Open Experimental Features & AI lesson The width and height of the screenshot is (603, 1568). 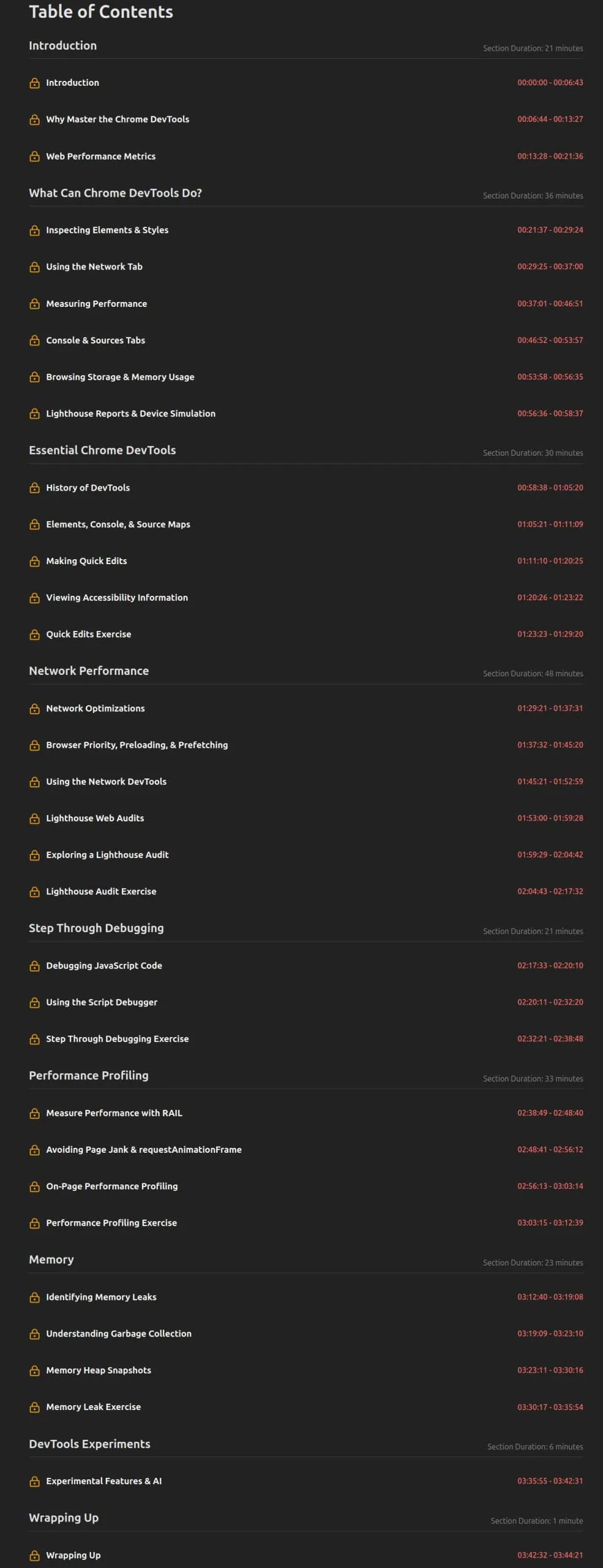click(x=104, y=1481)
